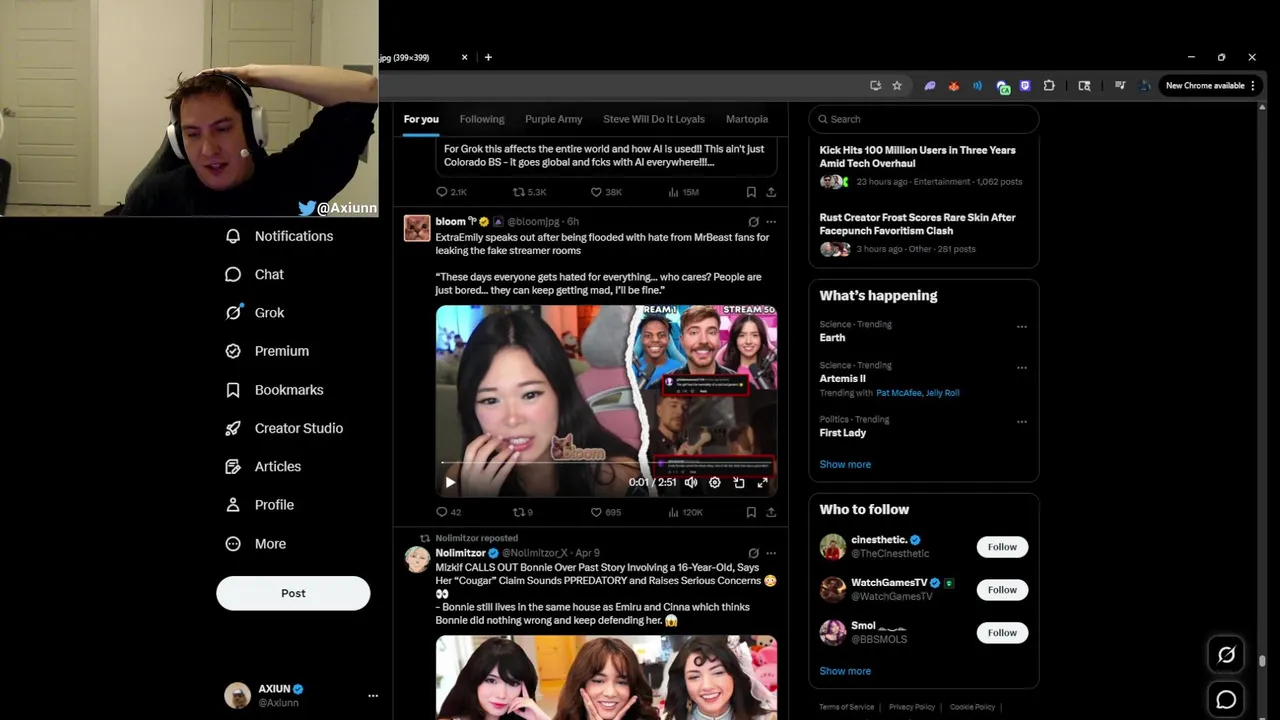
Task: Open video settings gear on ExtraEmily video
Action: click(x=715, y=482)
